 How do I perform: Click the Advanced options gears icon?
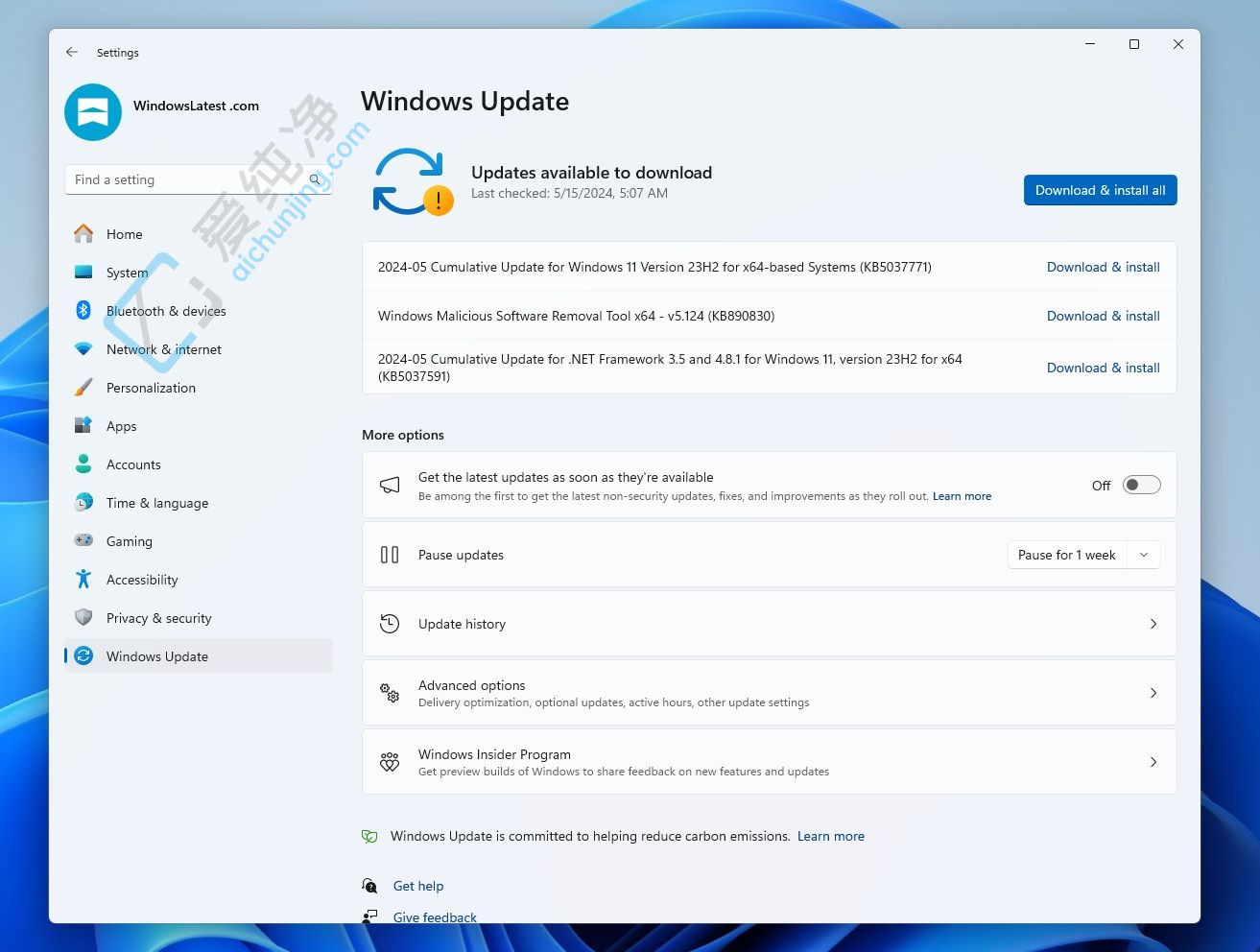point(390,693)
